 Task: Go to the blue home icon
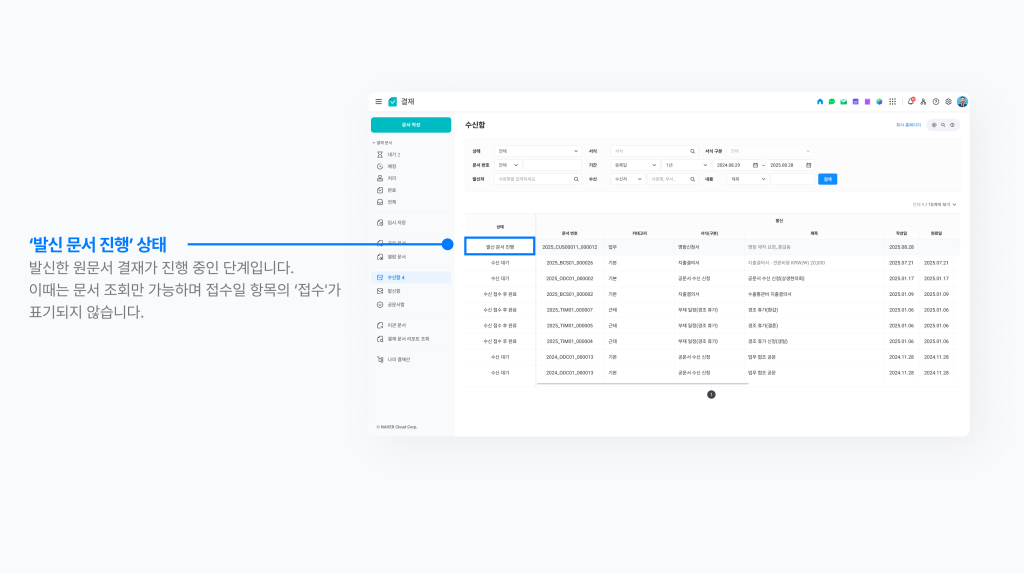click(x=820, y=102)
